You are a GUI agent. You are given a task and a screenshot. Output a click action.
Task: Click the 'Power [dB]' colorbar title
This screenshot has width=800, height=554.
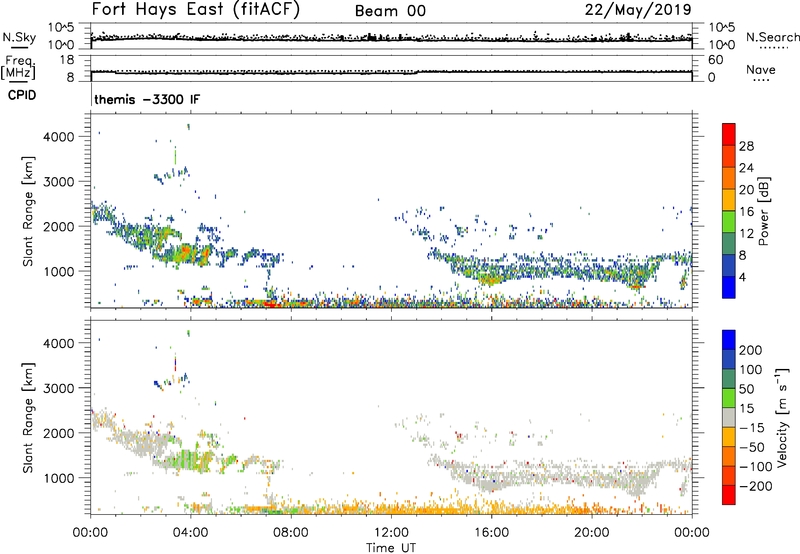coord(763,211)
